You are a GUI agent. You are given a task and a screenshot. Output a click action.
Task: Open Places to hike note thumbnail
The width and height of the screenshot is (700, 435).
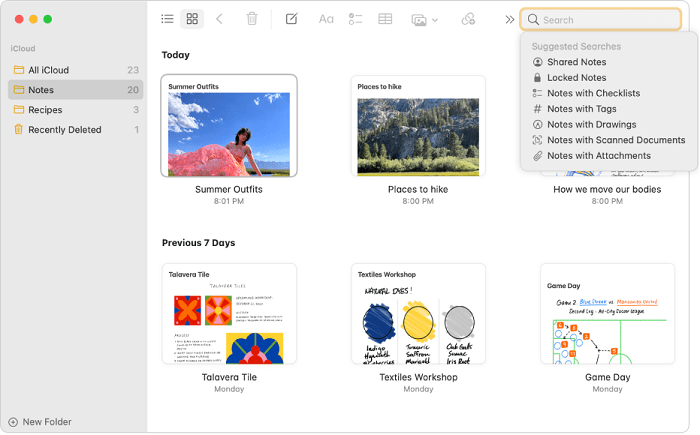point(418,126)
